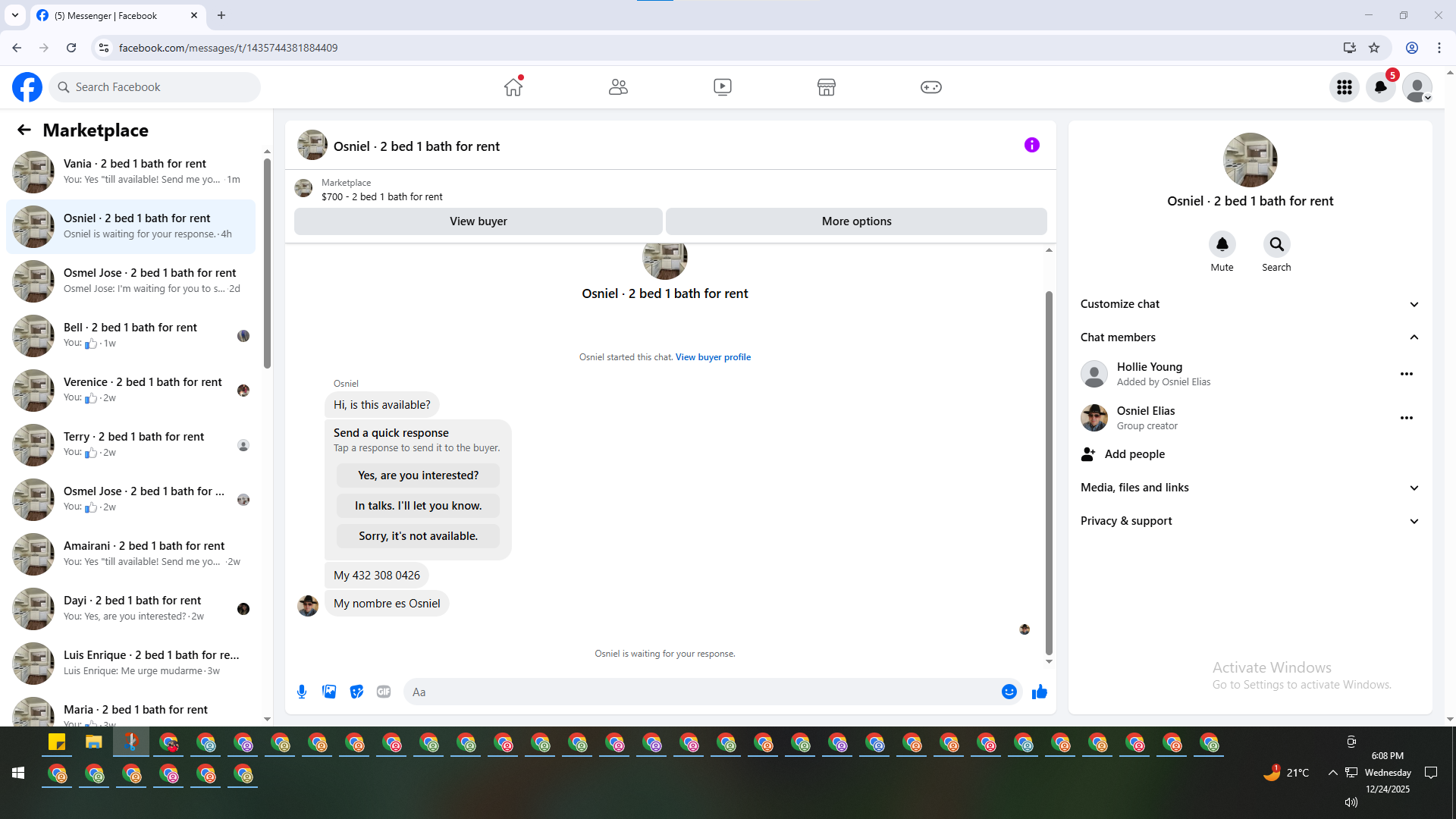Send a thumbs-up like

pyautogui.click(x=1039, y=692)
